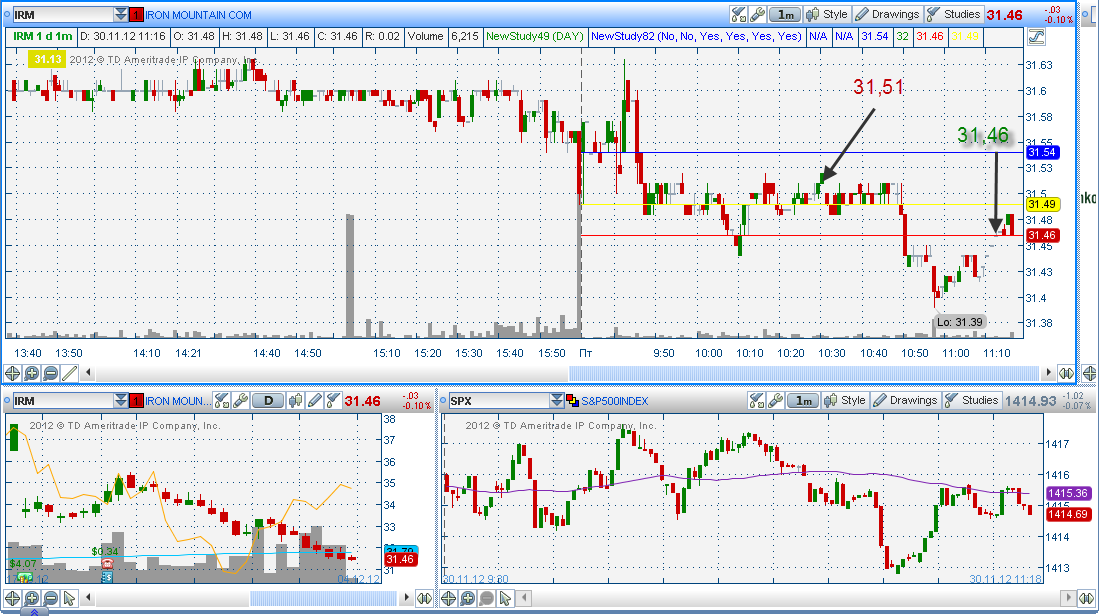Image resolution: width=1099 pixels, height=616 pixels.
Task: Open the wrench settings icon in the top IRM toolbar
Action: click(x=758, y=14)
